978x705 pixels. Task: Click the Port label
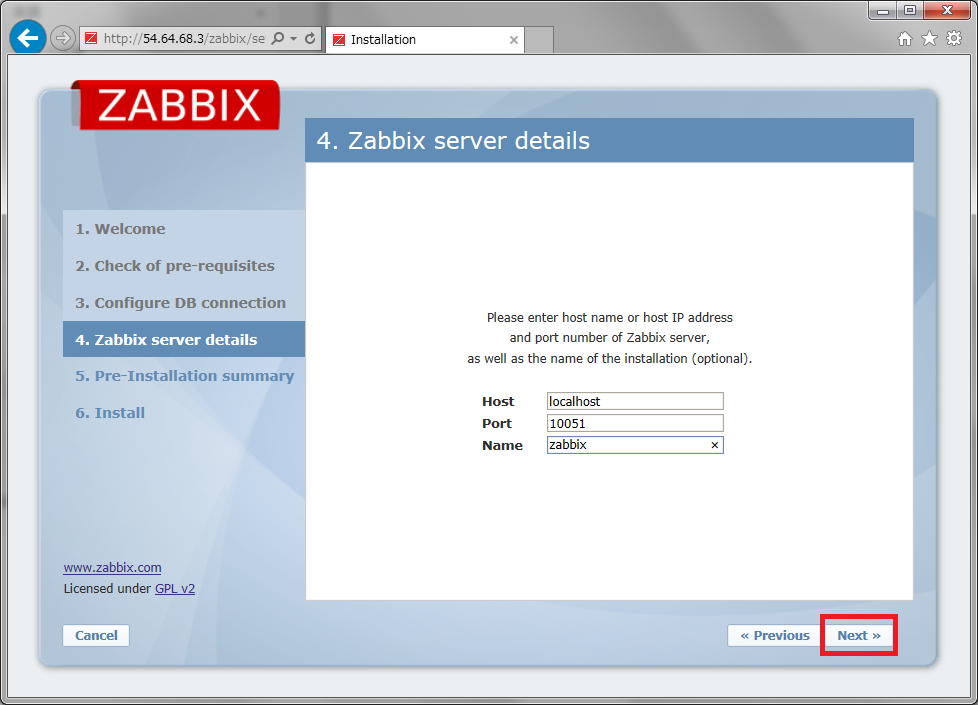tap(496, 424)
